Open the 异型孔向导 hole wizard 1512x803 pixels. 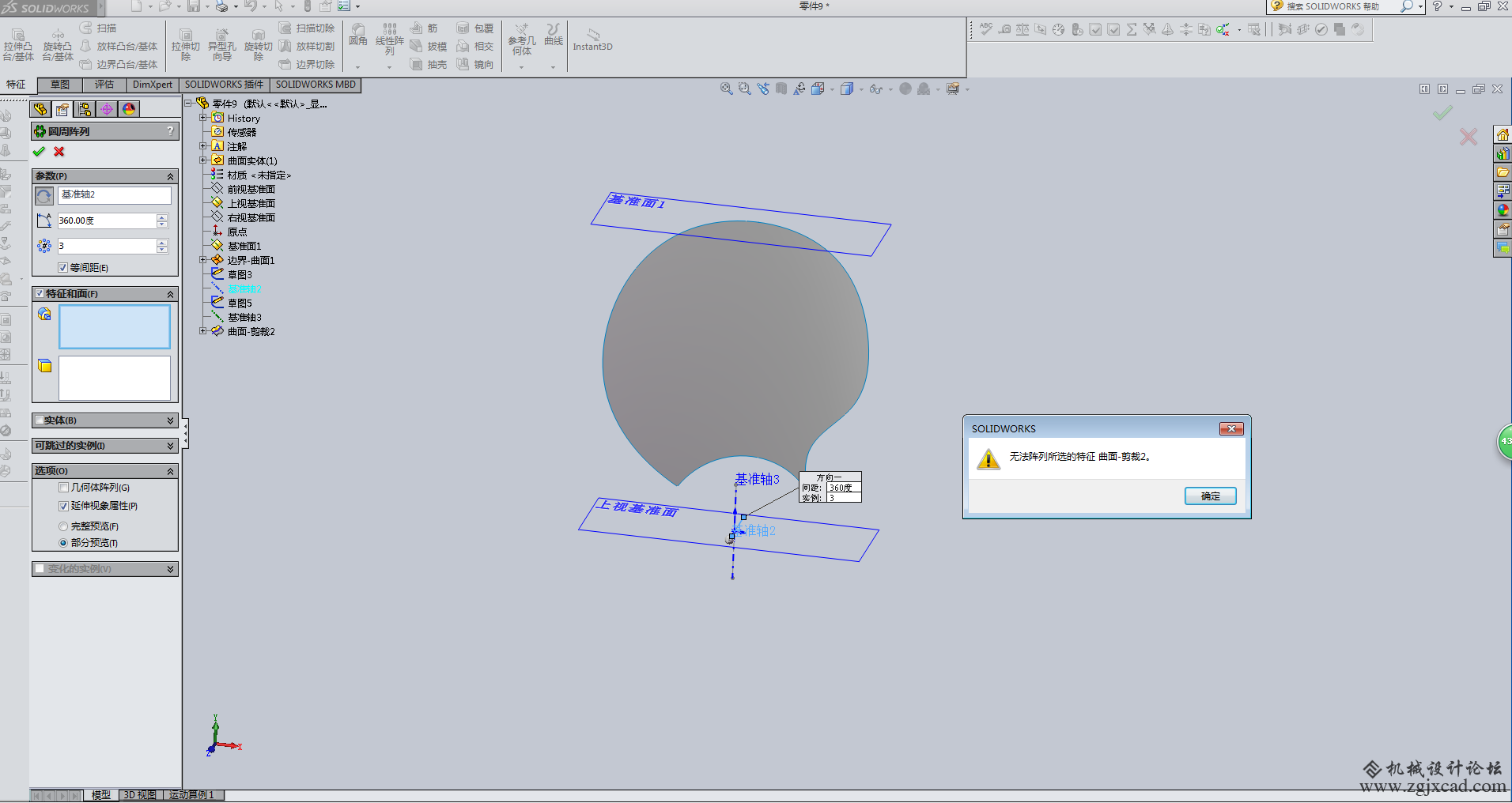pos(222,45)
